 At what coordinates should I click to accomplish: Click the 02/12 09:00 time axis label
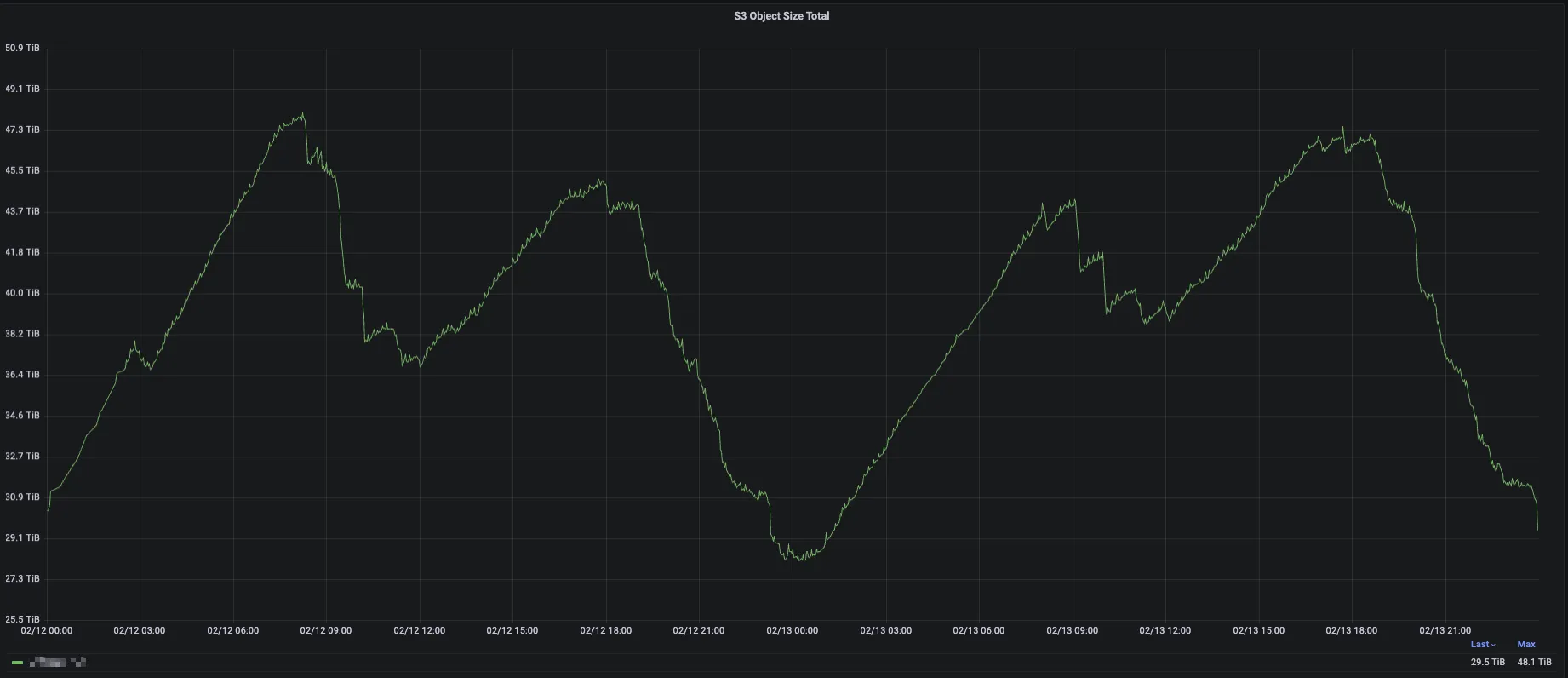coord(326,631)
